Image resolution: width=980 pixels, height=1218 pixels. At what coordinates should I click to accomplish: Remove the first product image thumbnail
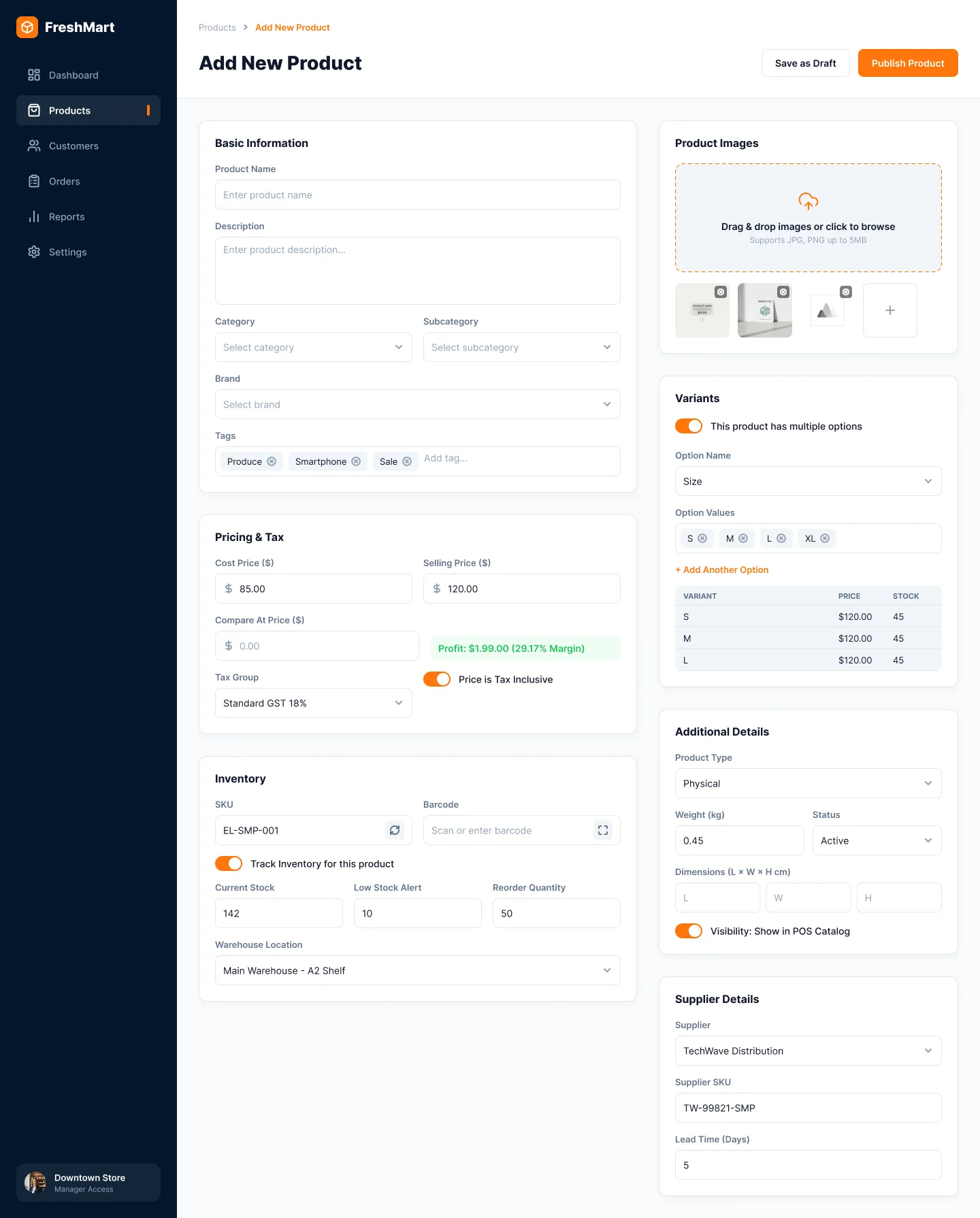click(x=721, y=292)
